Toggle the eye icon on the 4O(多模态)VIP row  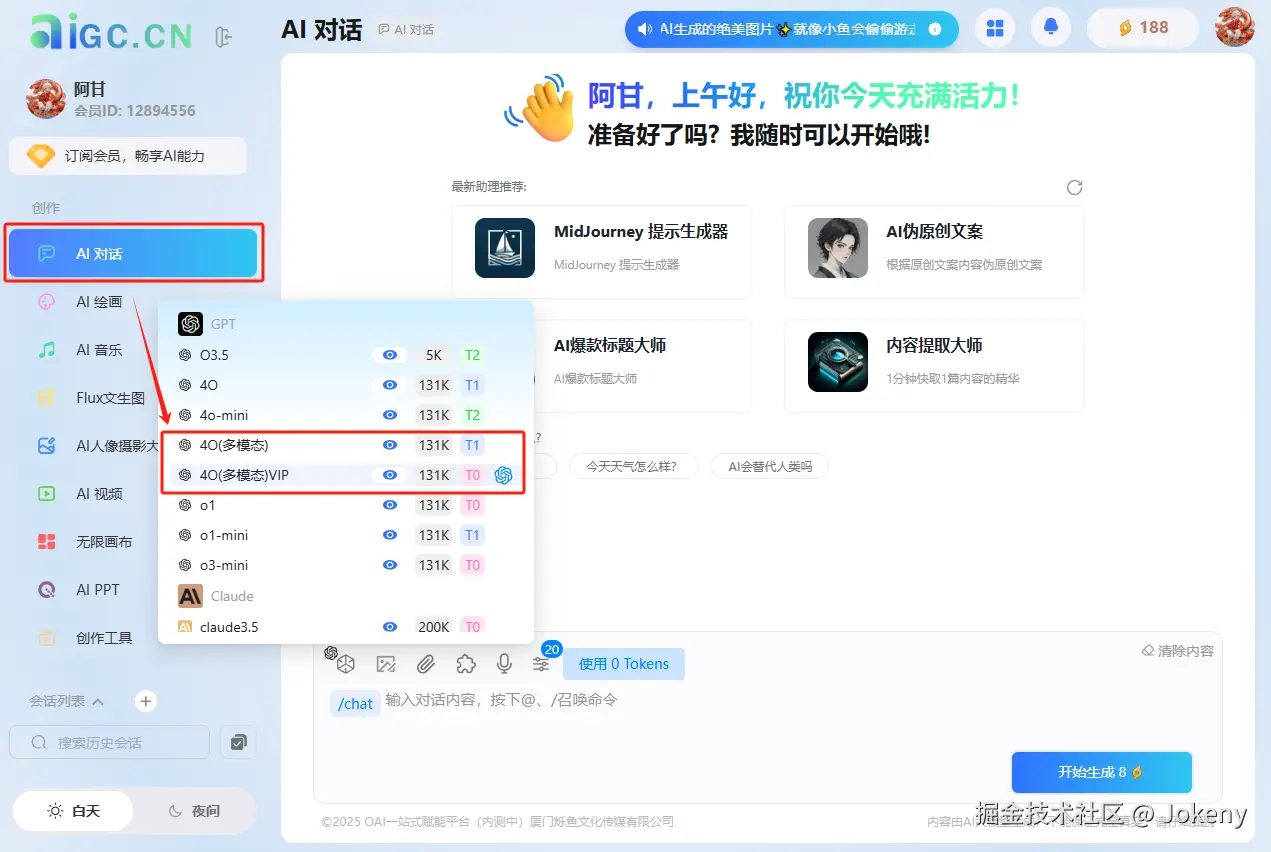390,475
